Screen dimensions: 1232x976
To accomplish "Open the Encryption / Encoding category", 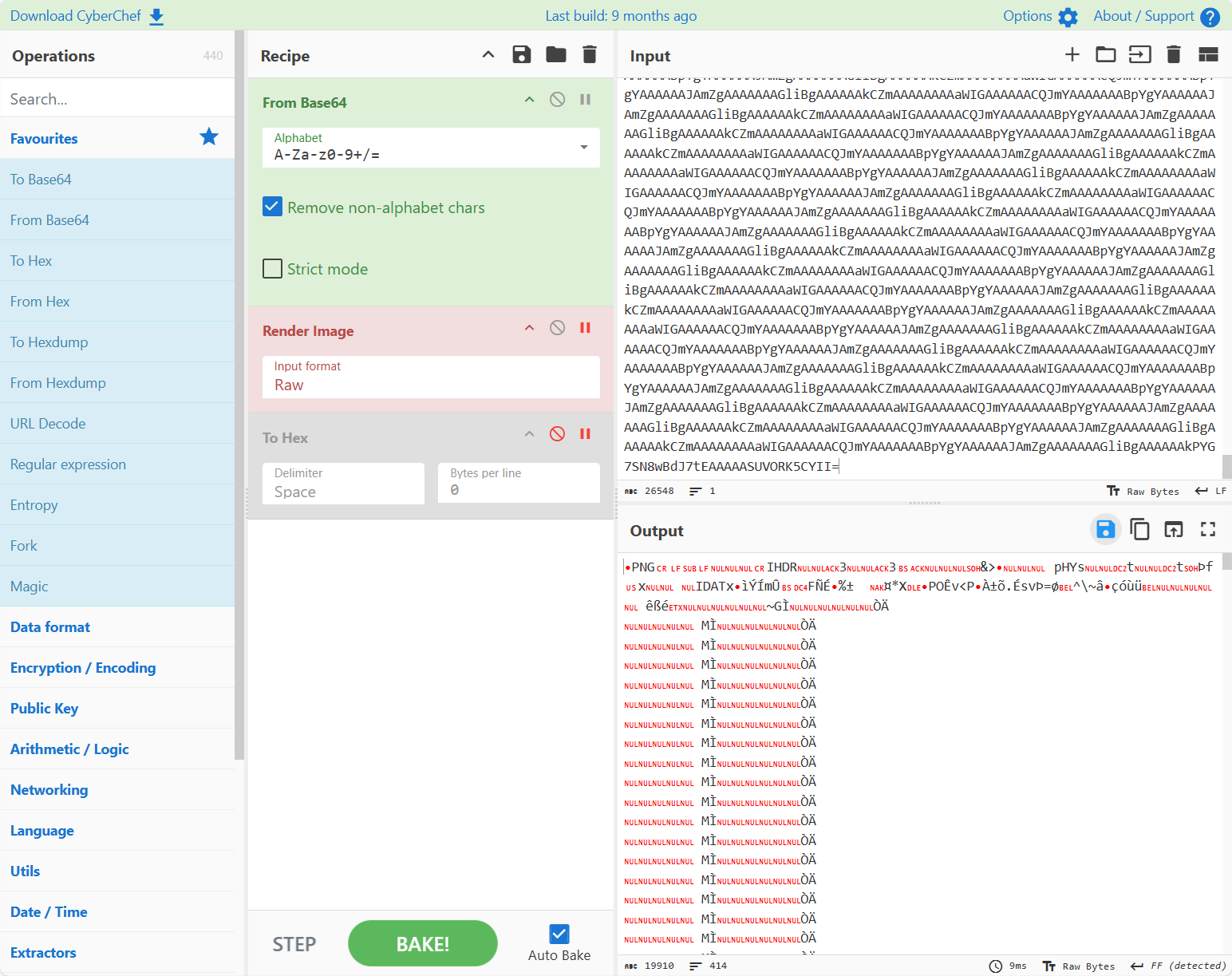I will [x=83, y=668].
